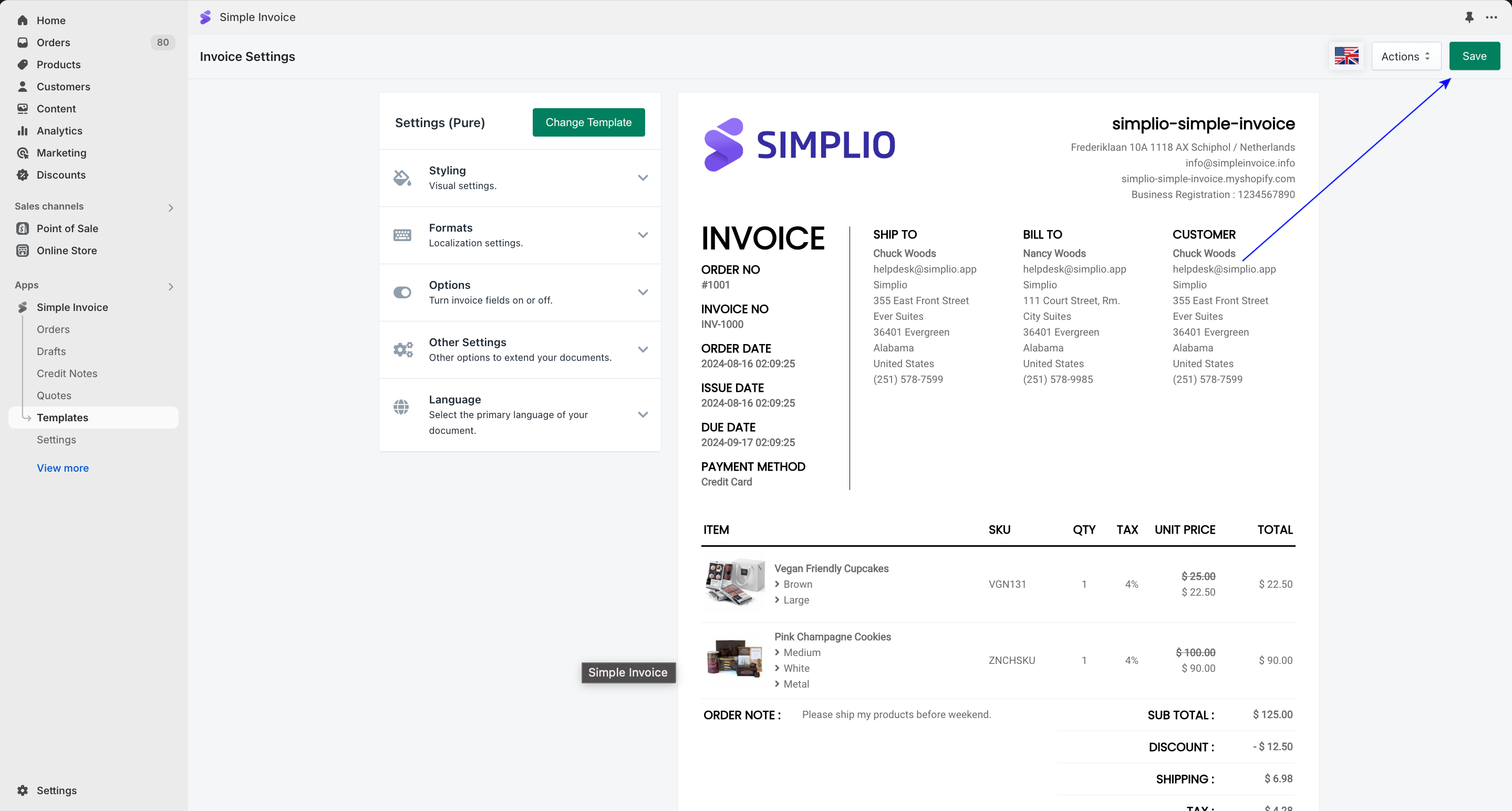The image size is (1512, 811).
Task: Expand the Formats section chevron
Action: 643,235
